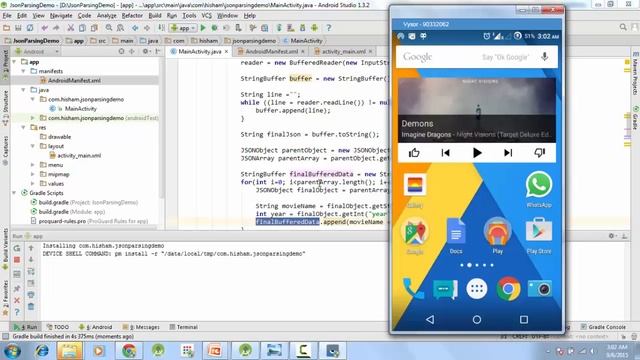Collapse the app module tree node
640x360 pixels.
14,62
